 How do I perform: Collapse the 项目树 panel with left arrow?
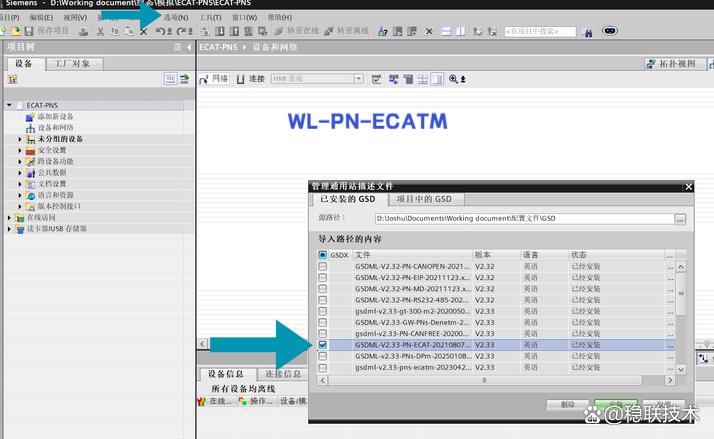[189, 47]
